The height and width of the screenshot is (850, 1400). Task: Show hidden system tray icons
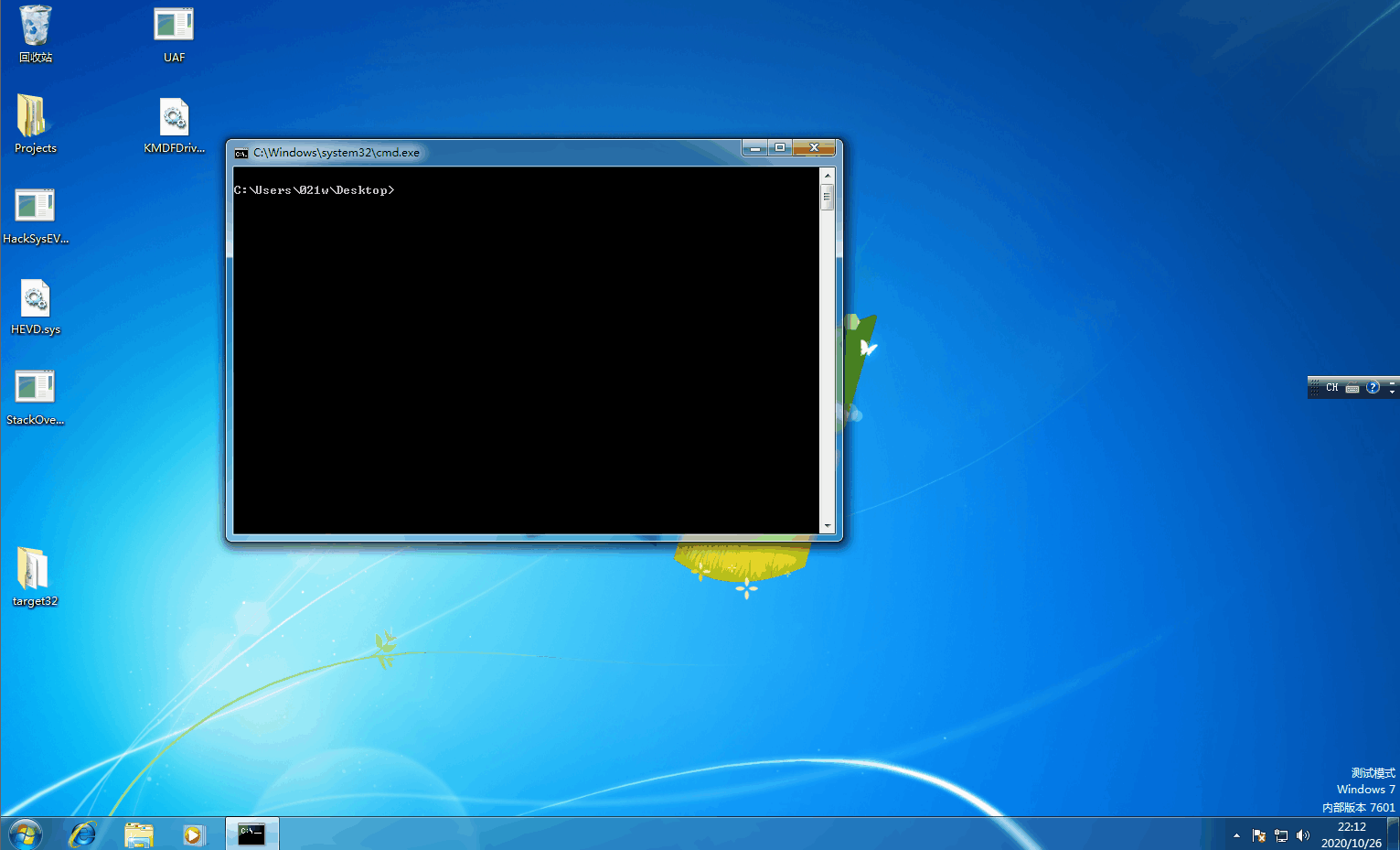[1236, 835]
